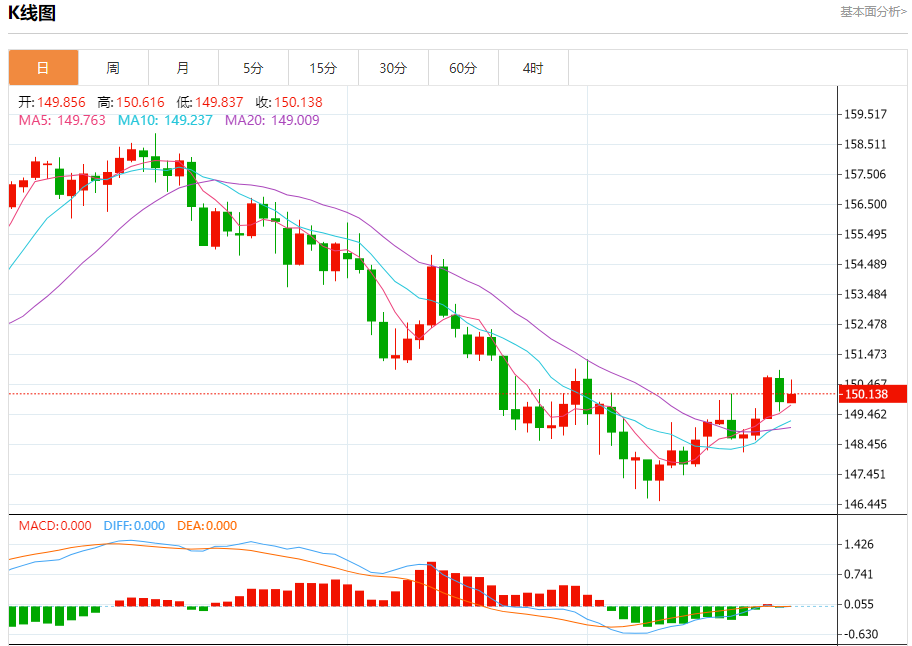Click the 157.506 price axis label

click(865, 174)
